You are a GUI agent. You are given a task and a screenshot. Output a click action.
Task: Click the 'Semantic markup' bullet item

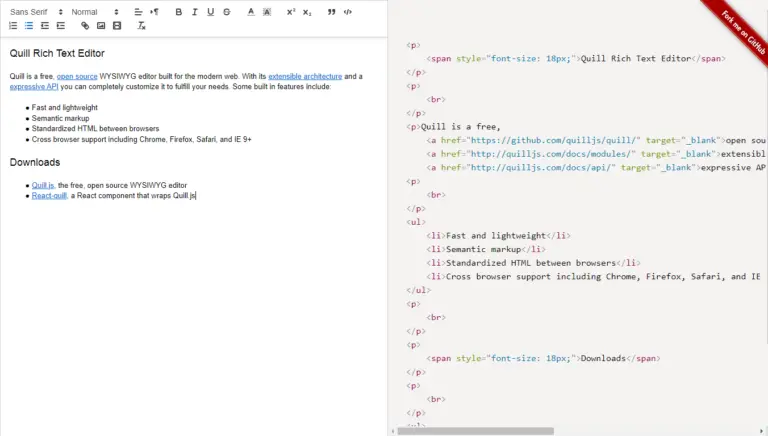tap(60, 118)
